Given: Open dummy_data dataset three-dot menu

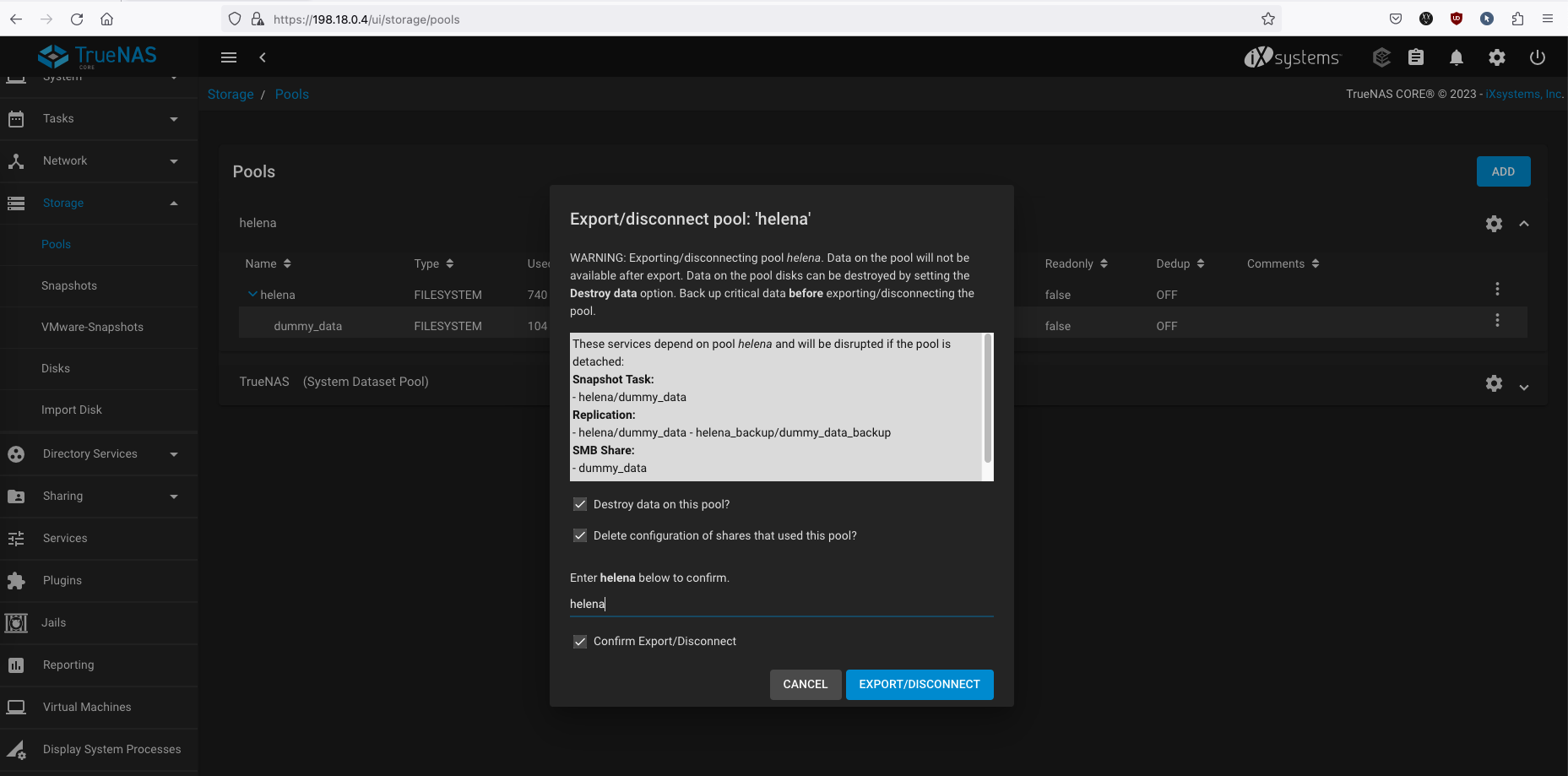Looking at the screenshot, I should click(1497, 321).
